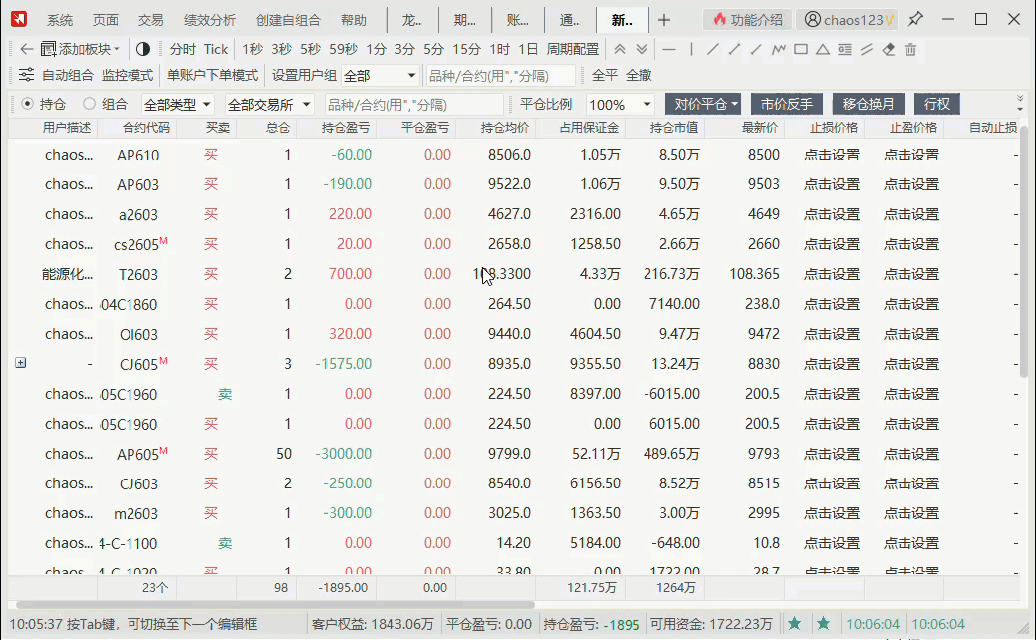Open the 全部交易所 dropdown

269,104
